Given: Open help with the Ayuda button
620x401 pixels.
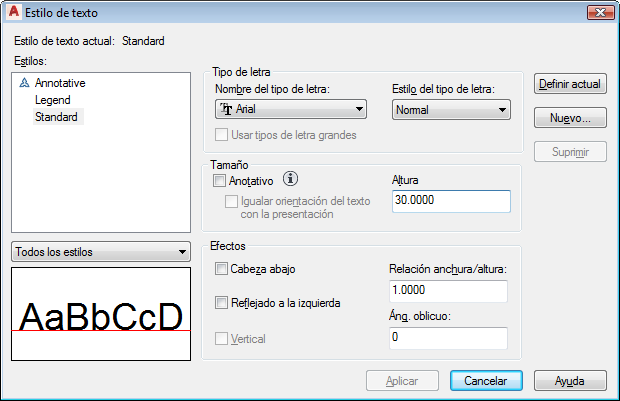Looking at the screenshot, I should click(570, 380).
